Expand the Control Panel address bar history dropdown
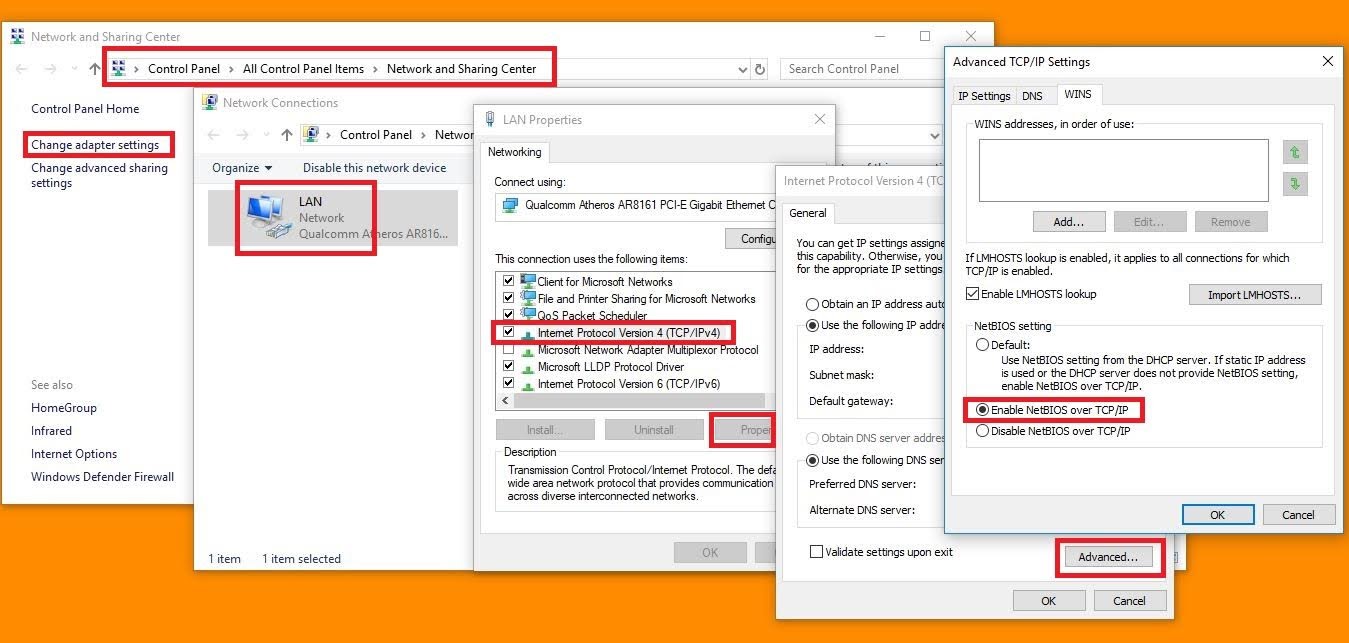The width and height of the screenshot is (1349, 643). [x=742, y=69]
